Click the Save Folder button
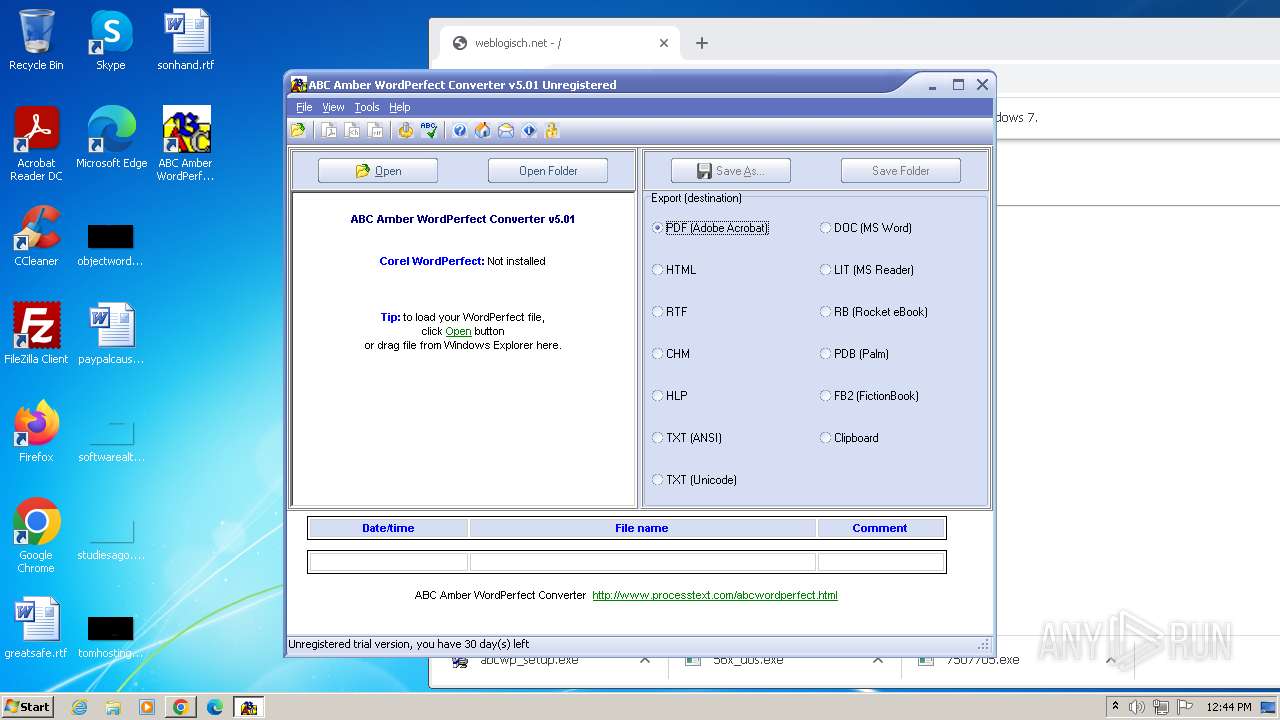Screen dimensions: 1280x720 coord(901,171)
